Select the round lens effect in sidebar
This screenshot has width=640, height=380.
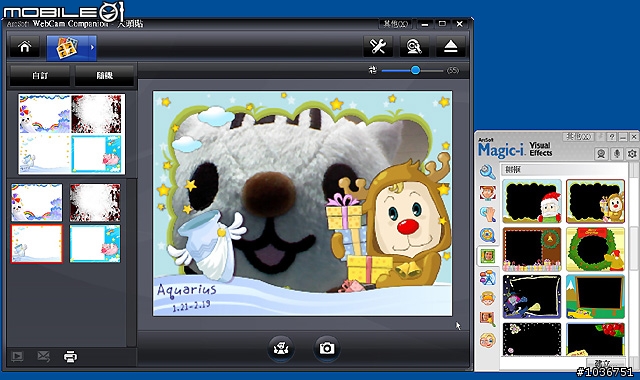[487, 235]
